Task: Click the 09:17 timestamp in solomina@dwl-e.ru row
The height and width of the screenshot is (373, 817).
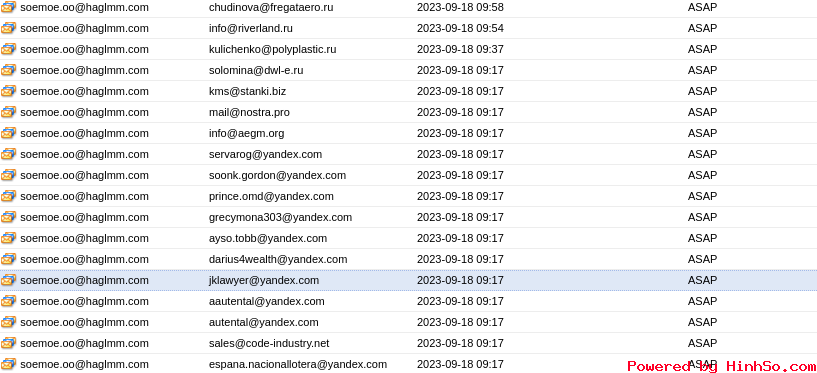Action: click(460, 70)
